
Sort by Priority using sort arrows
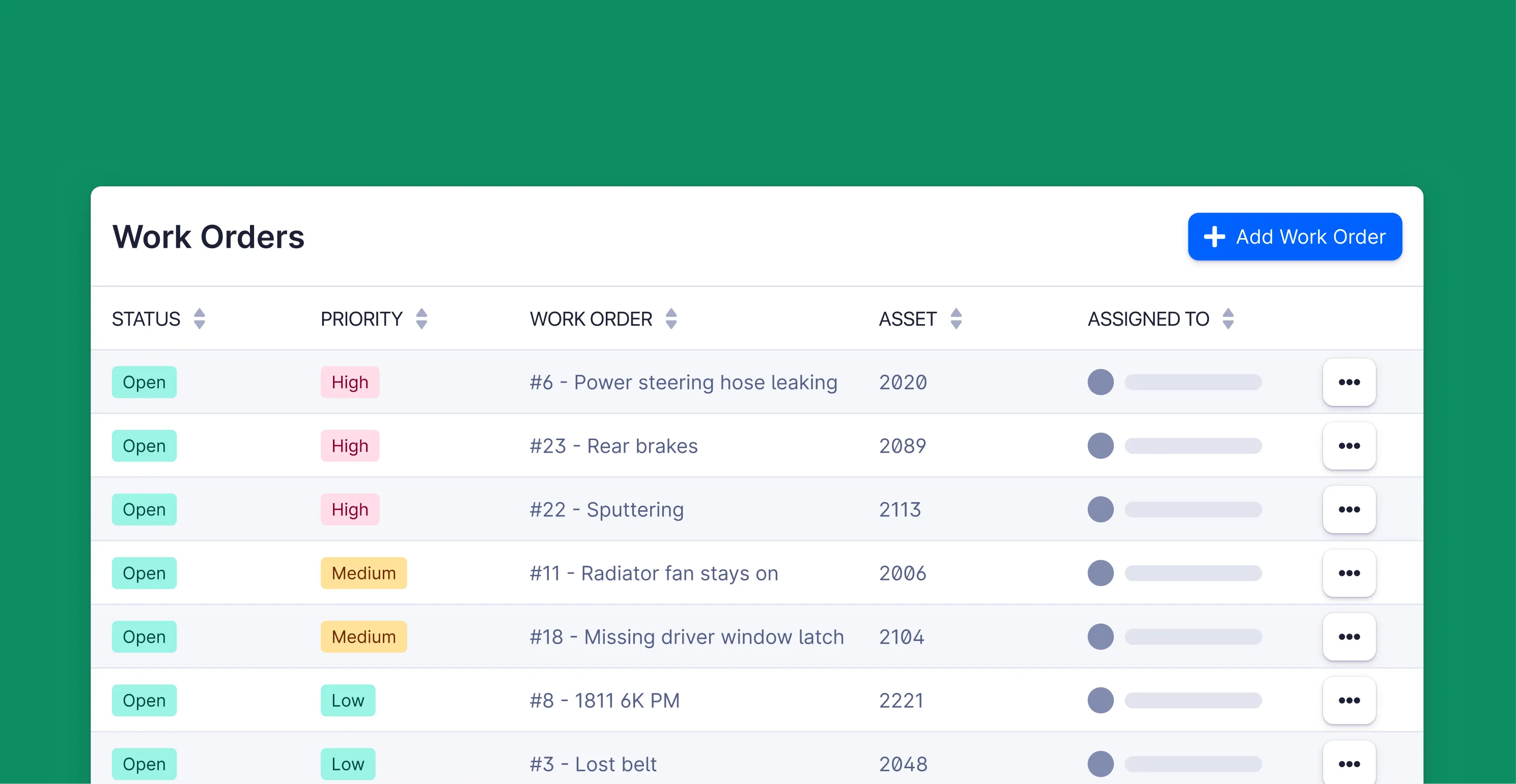click(422, 319)
